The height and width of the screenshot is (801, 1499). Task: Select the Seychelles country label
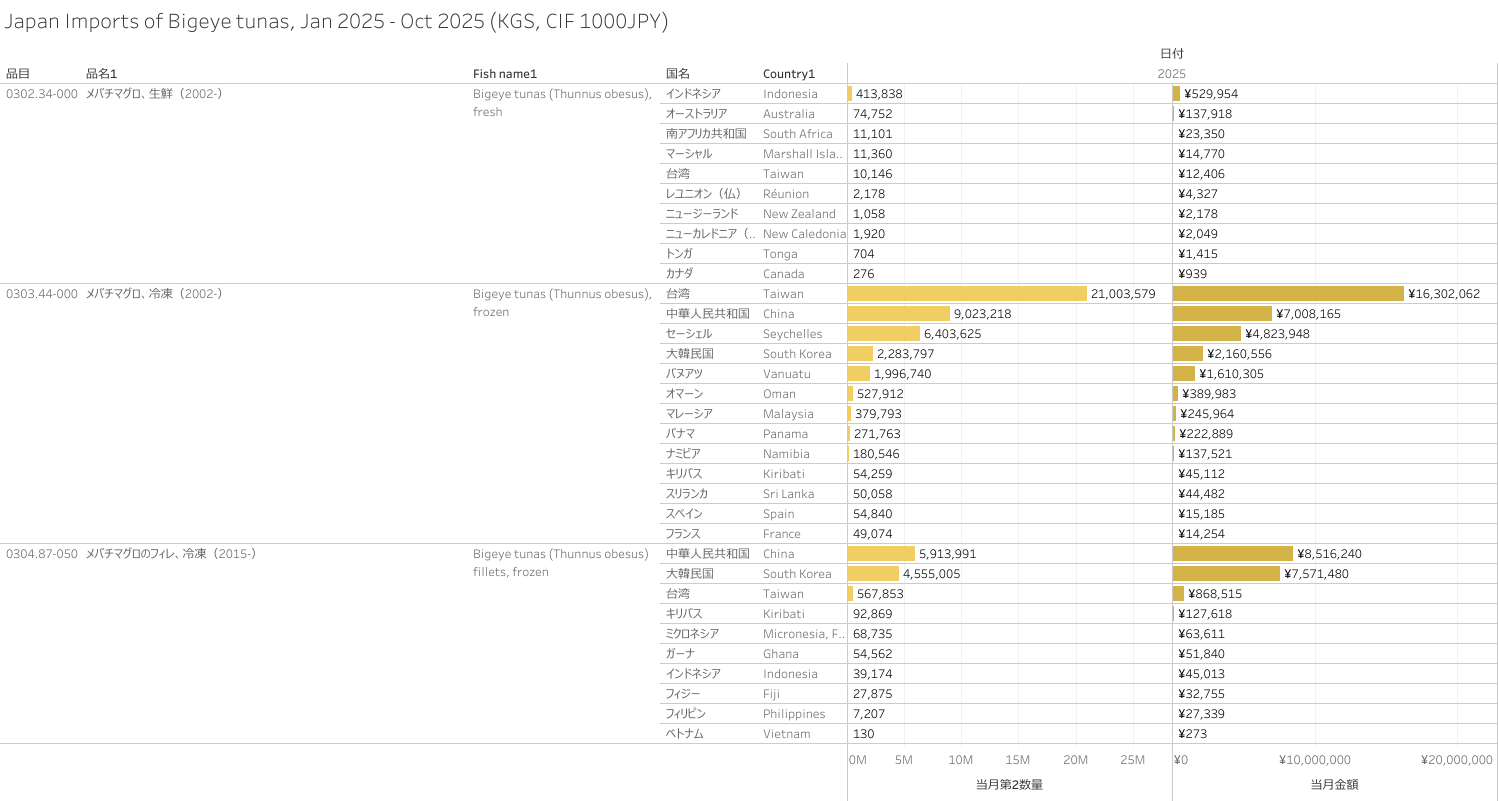792,334
